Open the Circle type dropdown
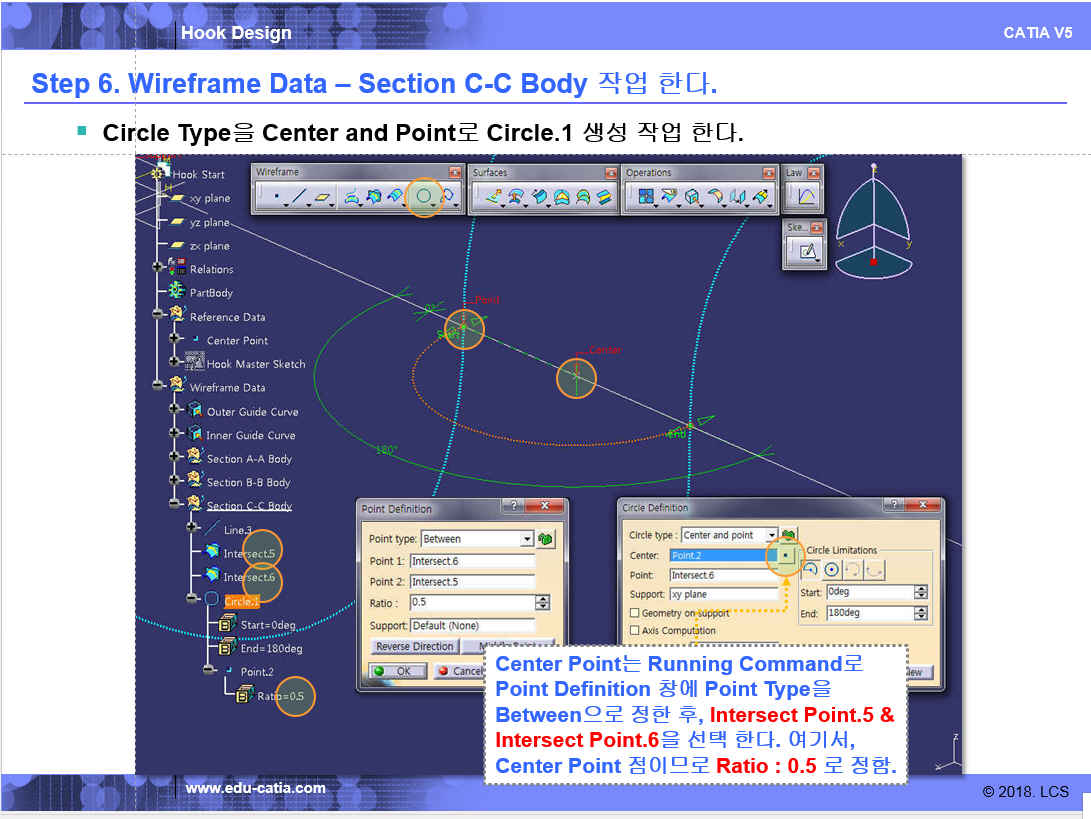1091x819 pixels. pos(771,535)
